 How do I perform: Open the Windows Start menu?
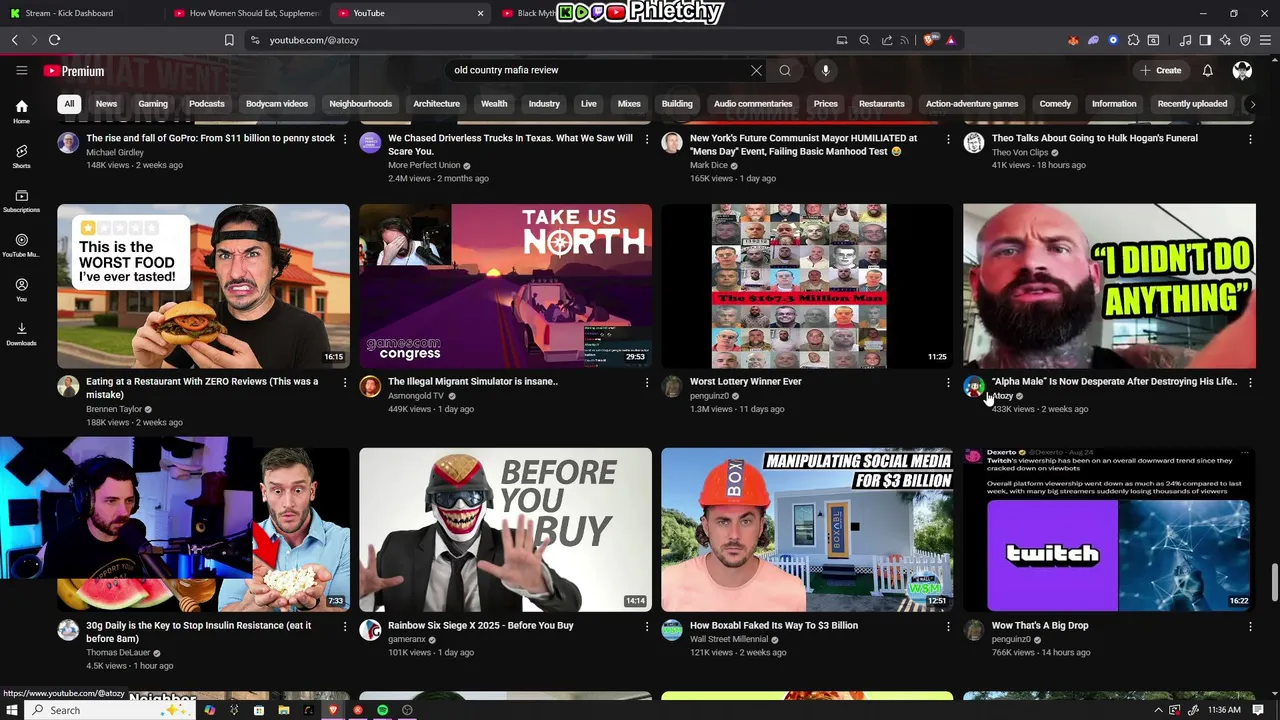[x=12, y=710]
